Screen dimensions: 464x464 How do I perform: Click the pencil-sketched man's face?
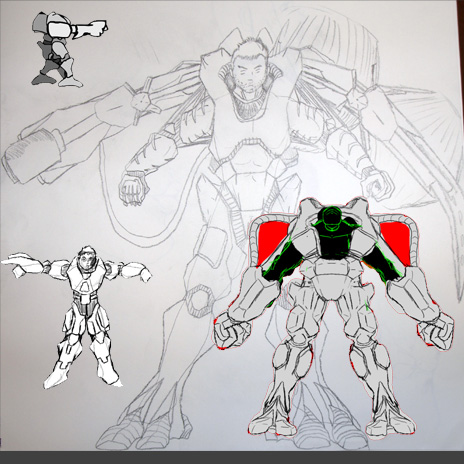click(x=249, y=71)
